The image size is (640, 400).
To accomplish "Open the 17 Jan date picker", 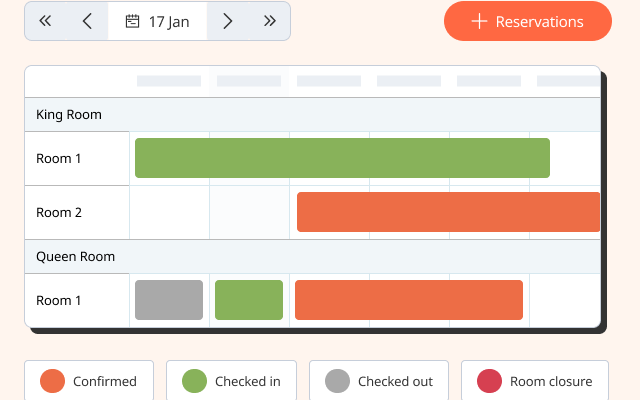I will coord(158,21).
